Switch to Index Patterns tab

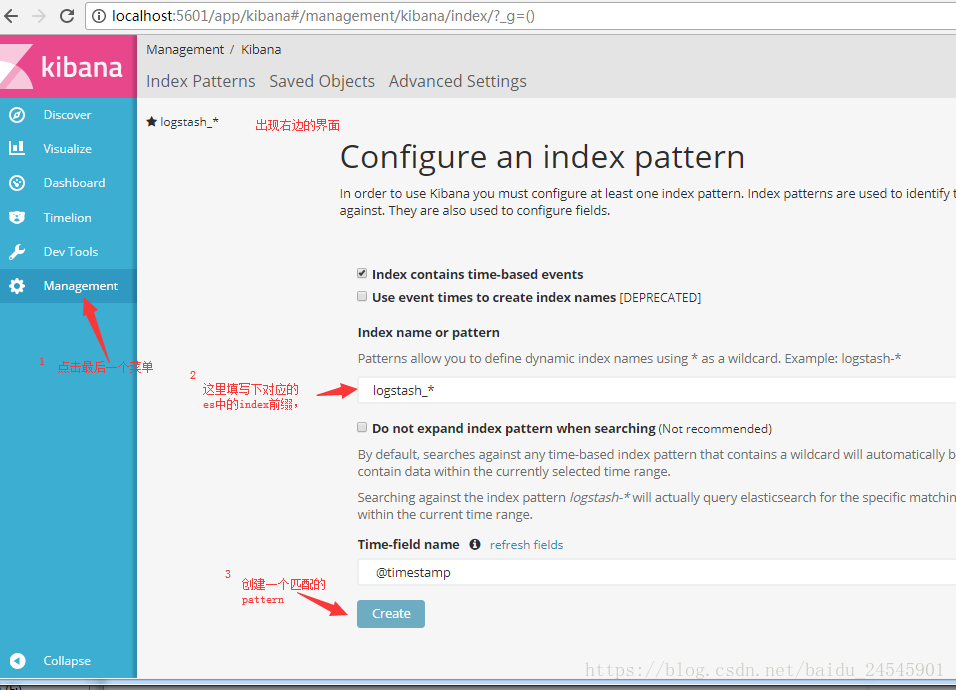(x=201, y=81)
